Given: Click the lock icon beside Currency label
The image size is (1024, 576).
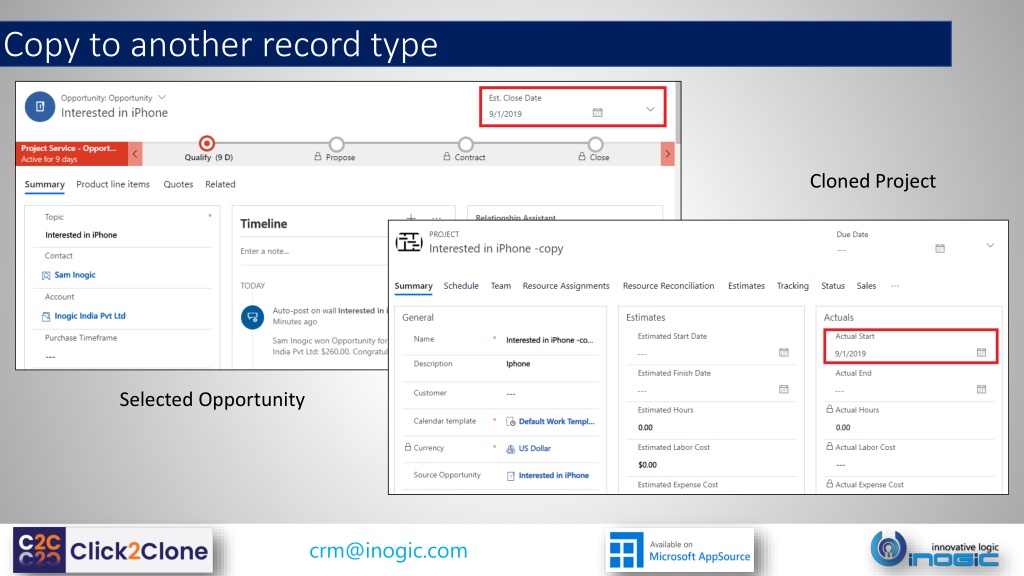Looking at the screenshot, I should click(x=408, y=447).
